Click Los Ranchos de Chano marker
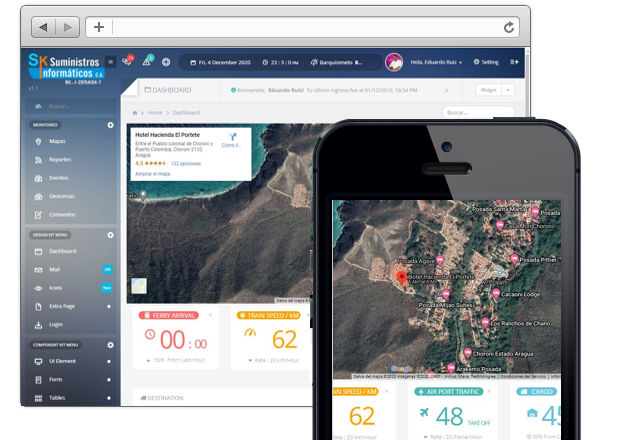Screen dimensions: 620x440 pyautogui.click(x=485, y=323)
